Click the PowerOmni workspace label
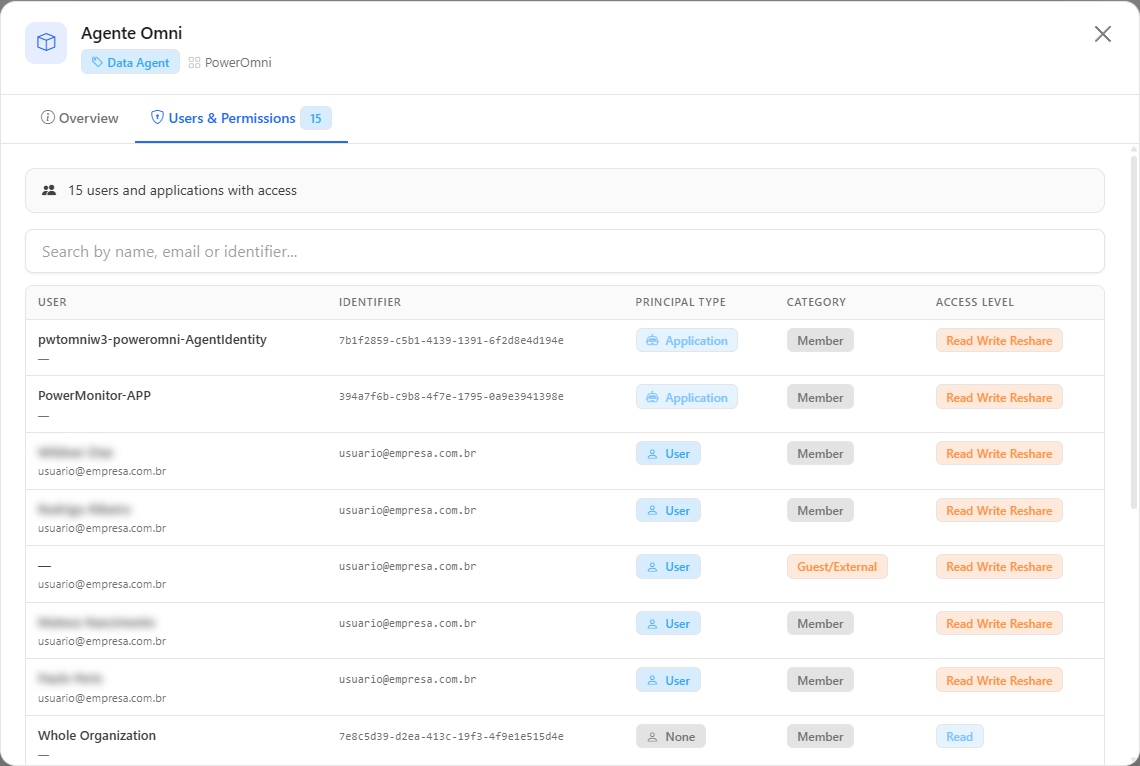 pyautogui.click(x=230, y=63)
